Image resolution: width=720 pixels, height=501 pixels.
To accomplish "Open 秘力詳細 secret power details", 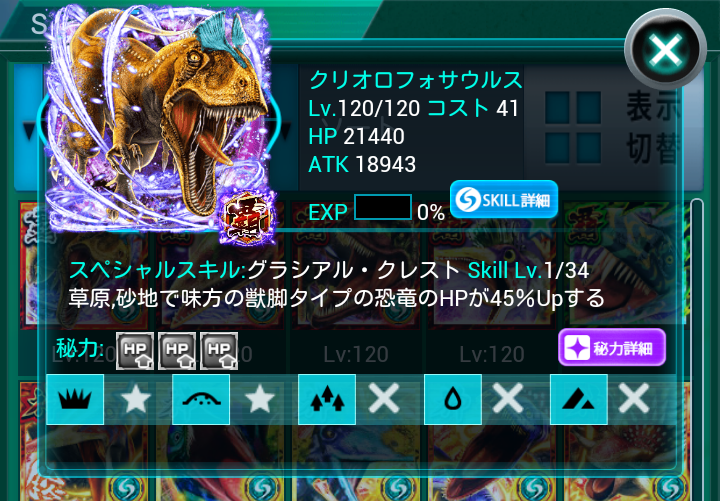I will (612, 348).
